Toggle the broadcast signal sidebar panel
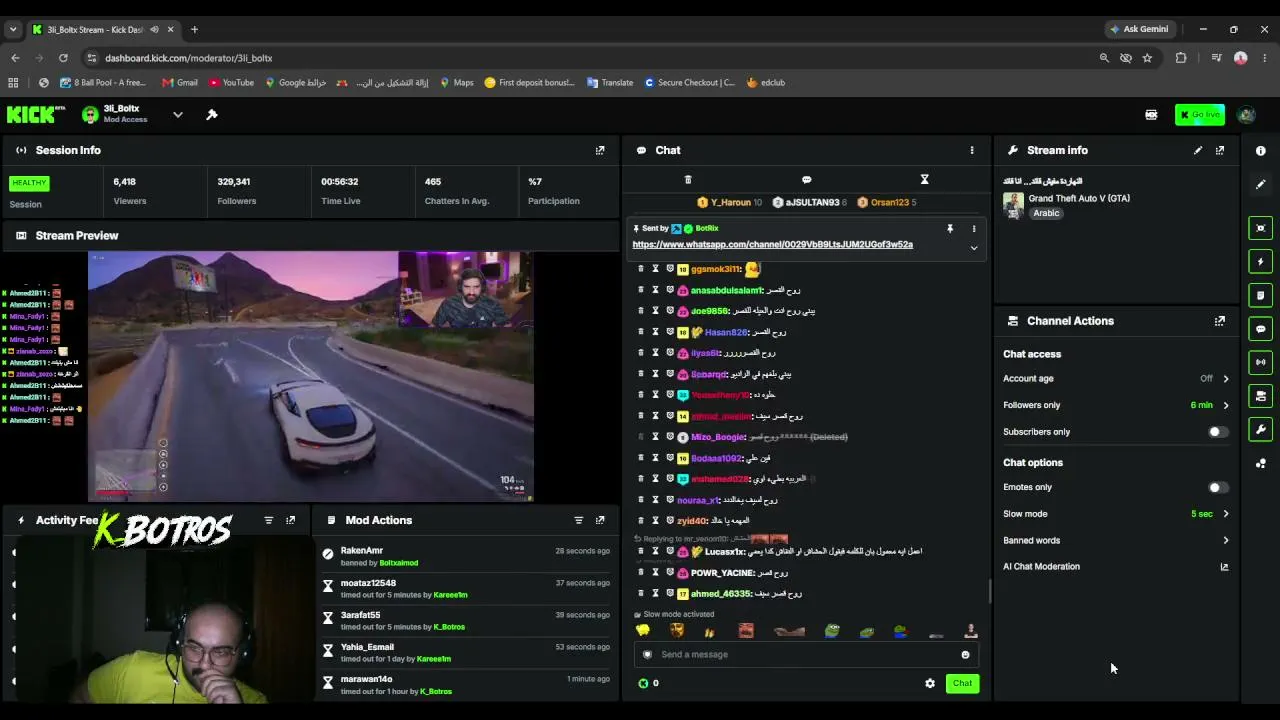Viewport: 1280px width, 720px height. click(1261, 363)
